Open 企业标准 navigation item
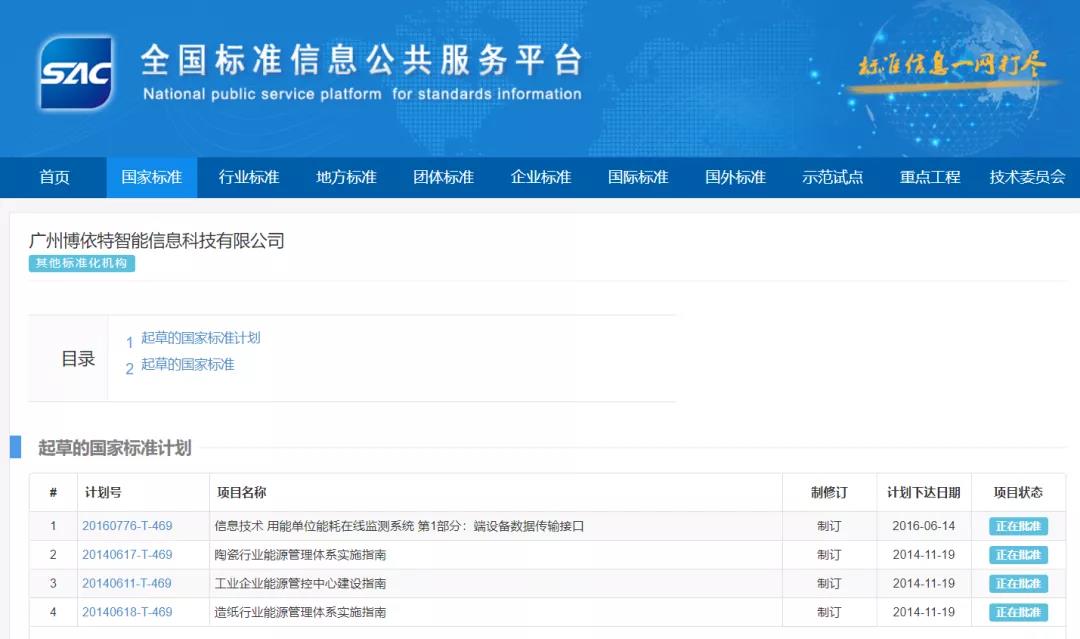This screenshot has width=1080, height=639. pyautogui.click(x=541, y=177)
